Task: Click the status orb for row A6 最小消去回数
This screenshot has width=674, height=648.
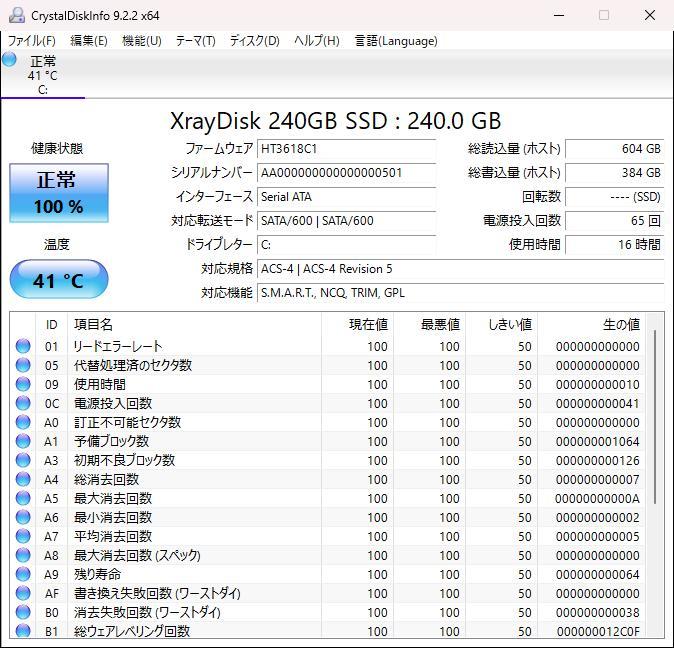Action: coord(23,517)
